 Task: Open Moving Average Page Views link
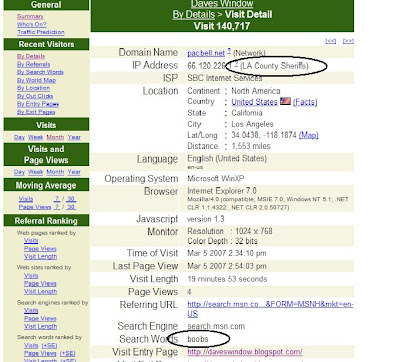[x=35, y=207]
